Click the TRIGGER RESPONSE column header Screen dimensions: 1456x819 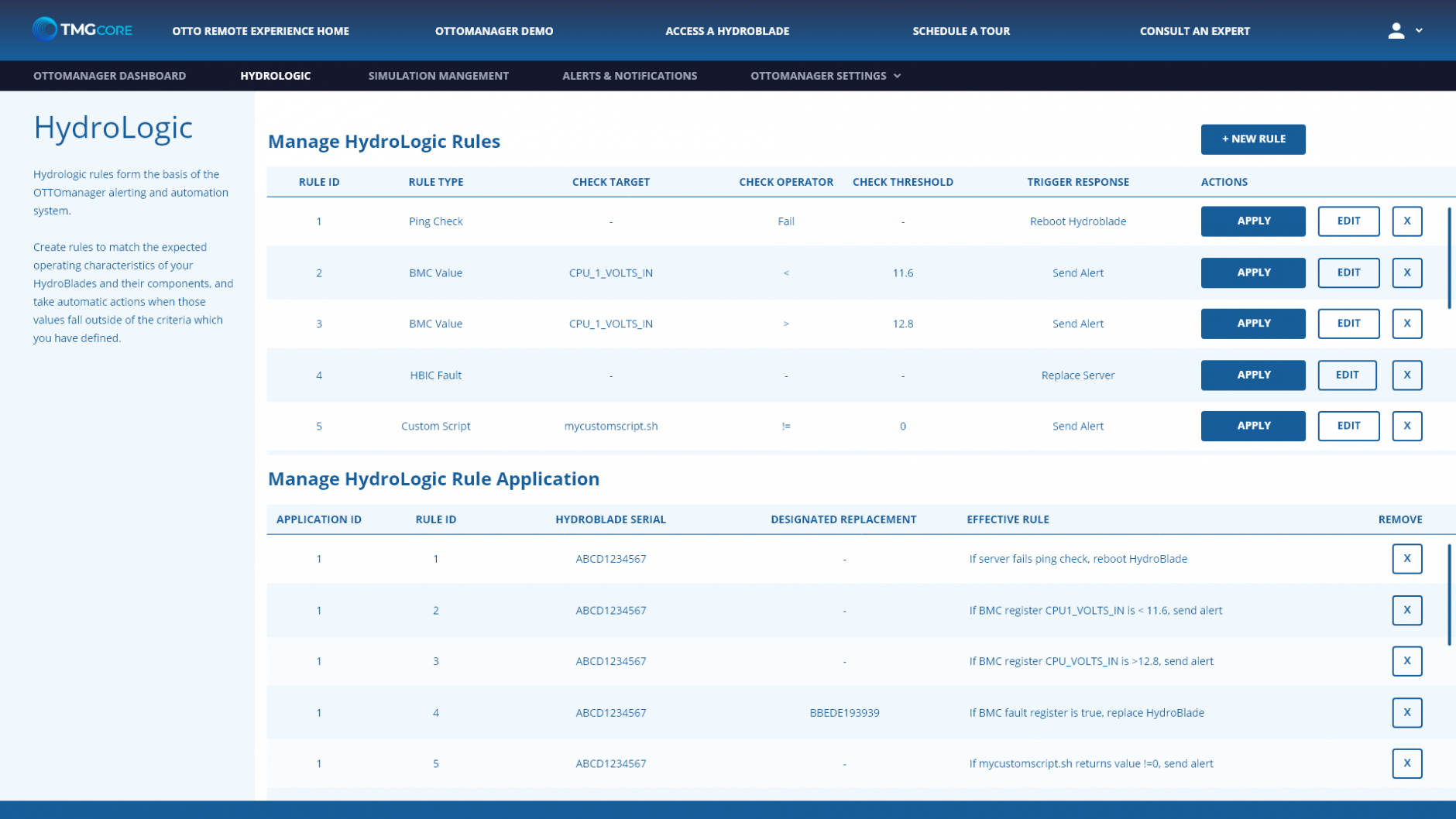point(1077,182)
